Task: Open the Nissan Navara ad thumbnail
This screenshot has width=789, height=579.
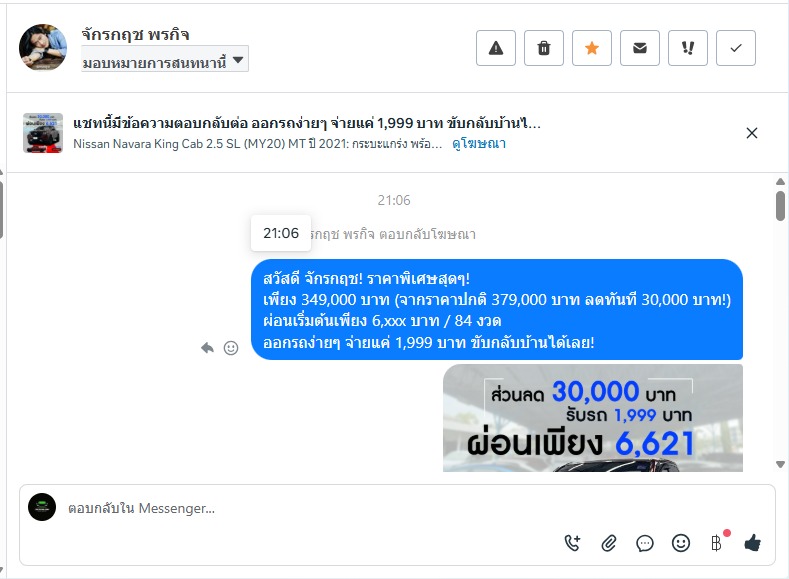Action: click(43, 133)
